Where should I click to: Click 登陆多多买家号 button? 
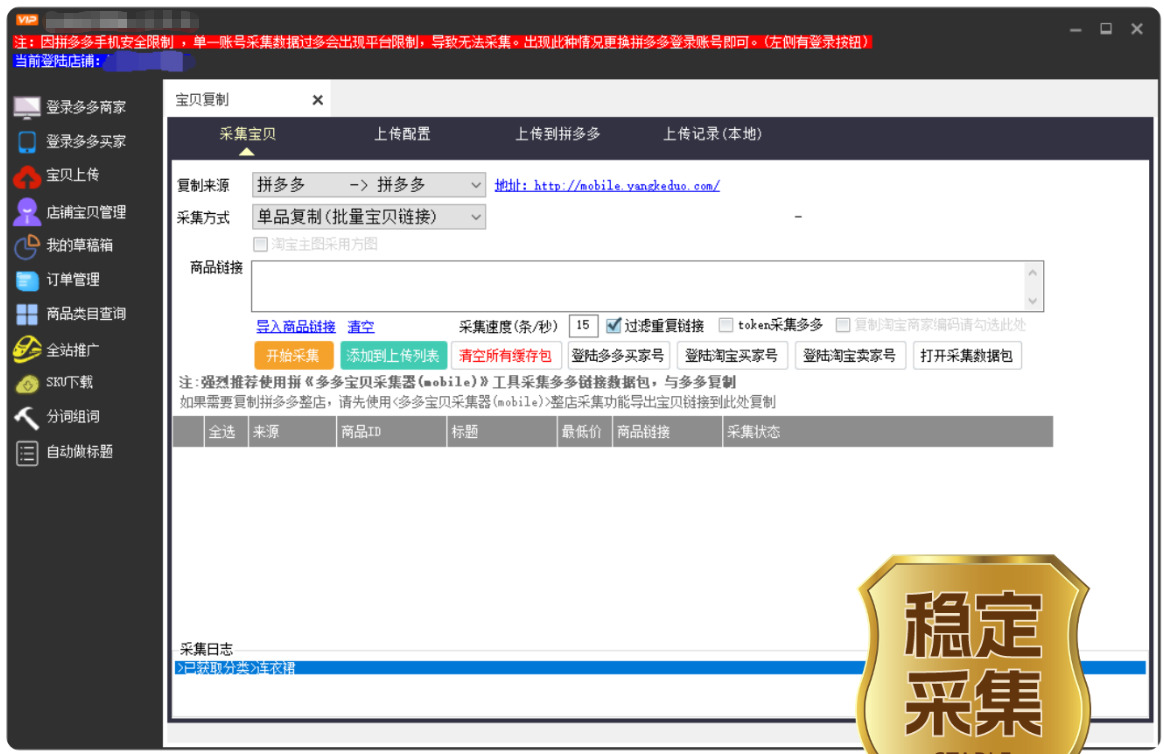tap(618, 355)
